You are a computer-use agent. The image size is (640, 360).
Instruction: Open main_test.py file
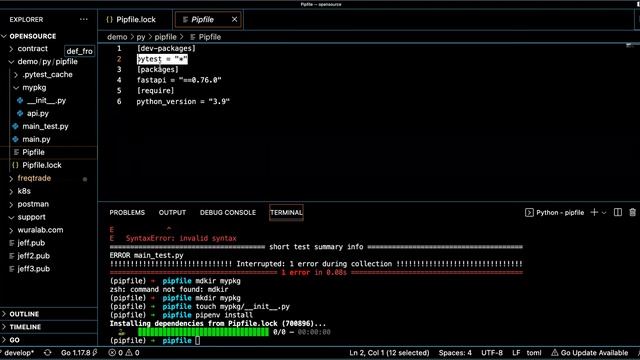pyautogui.click(x=45, y=126)
